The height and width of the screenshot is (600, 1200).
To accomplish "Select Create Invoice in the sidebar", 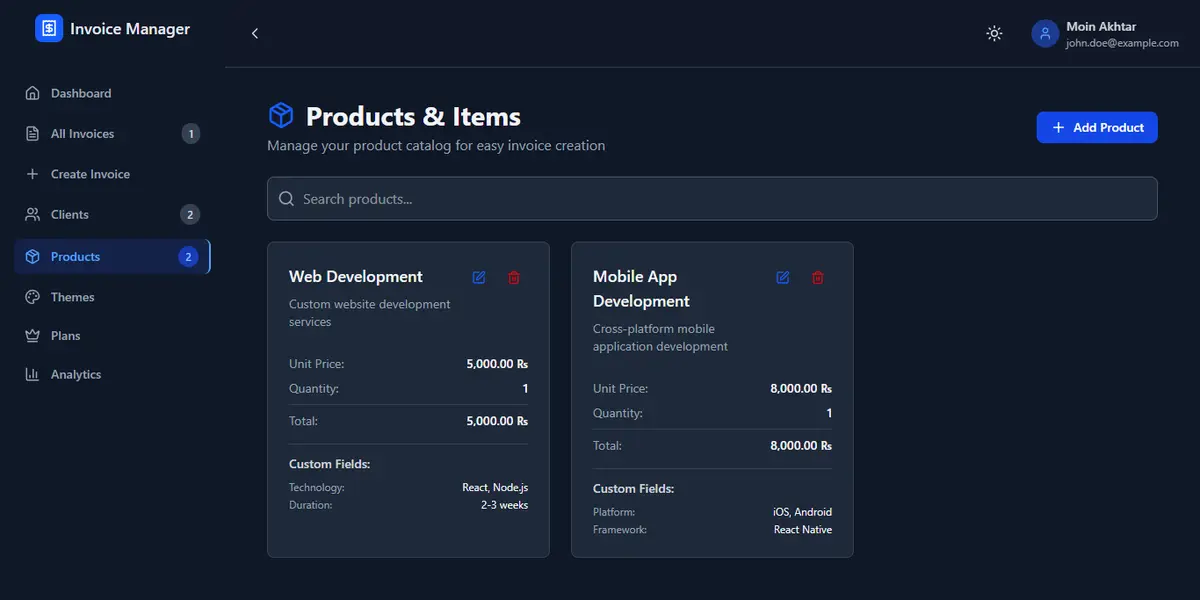I will (x=90, y=174).
